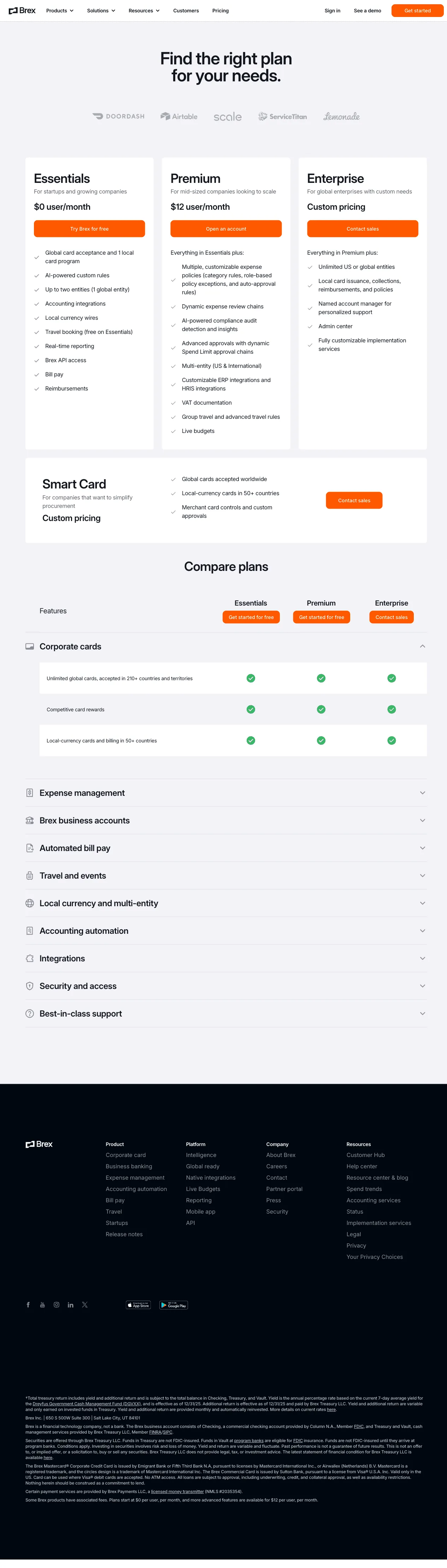Click the Google Play download badge
This screenshot has width=447, height=1568.
[173, 1305]
